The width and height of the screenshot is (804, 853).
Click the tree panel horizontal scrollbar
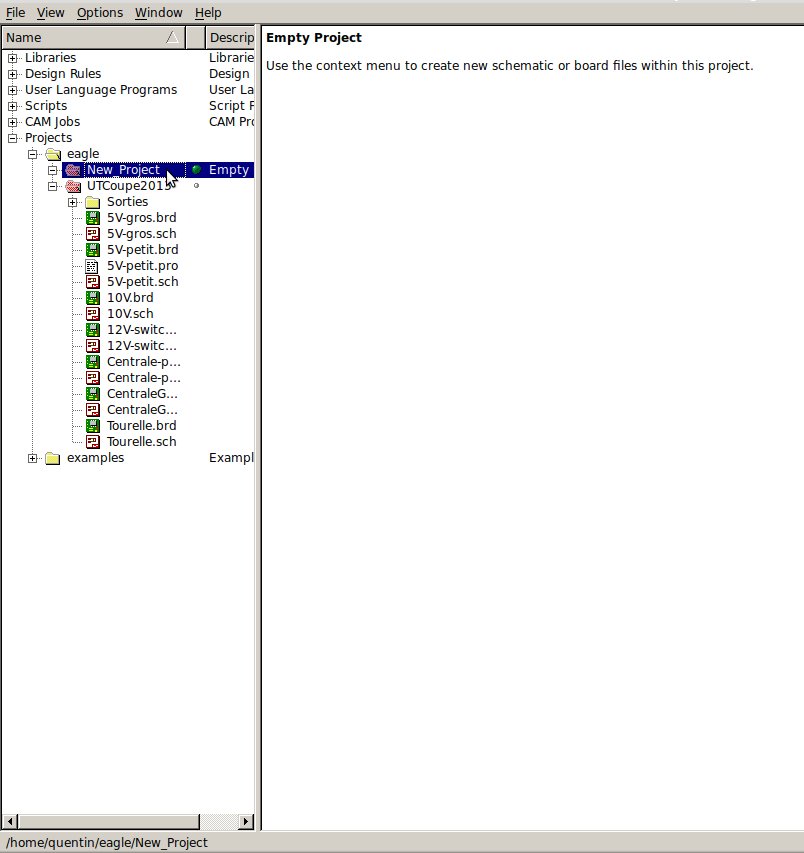tap(100, 821)
